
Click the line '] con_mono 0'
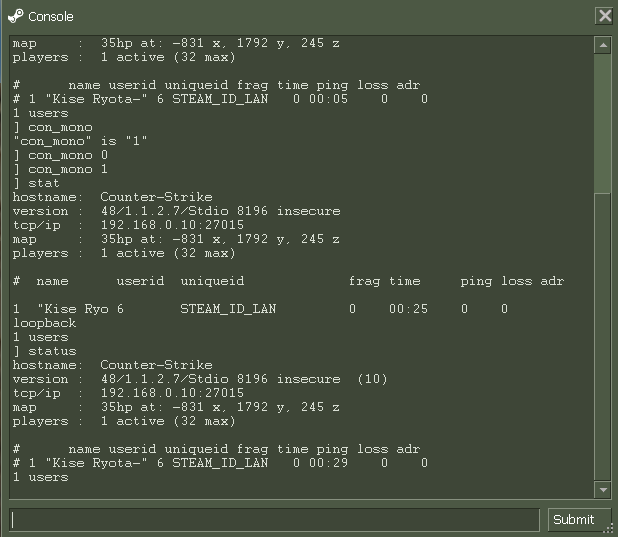tap(60, 155)
